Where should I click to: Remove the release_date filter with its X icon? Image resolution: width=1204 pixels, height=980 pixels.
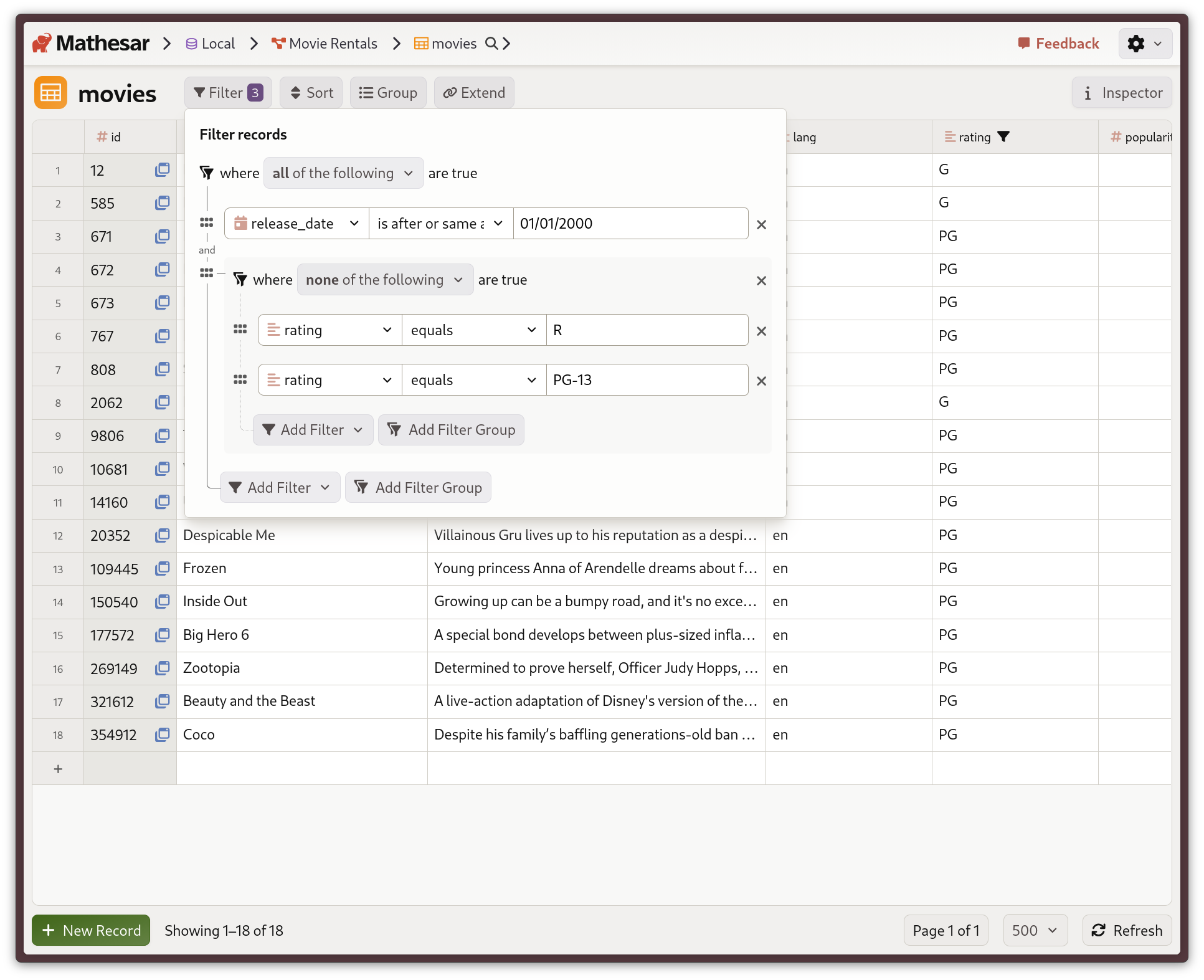coord(761,224)
